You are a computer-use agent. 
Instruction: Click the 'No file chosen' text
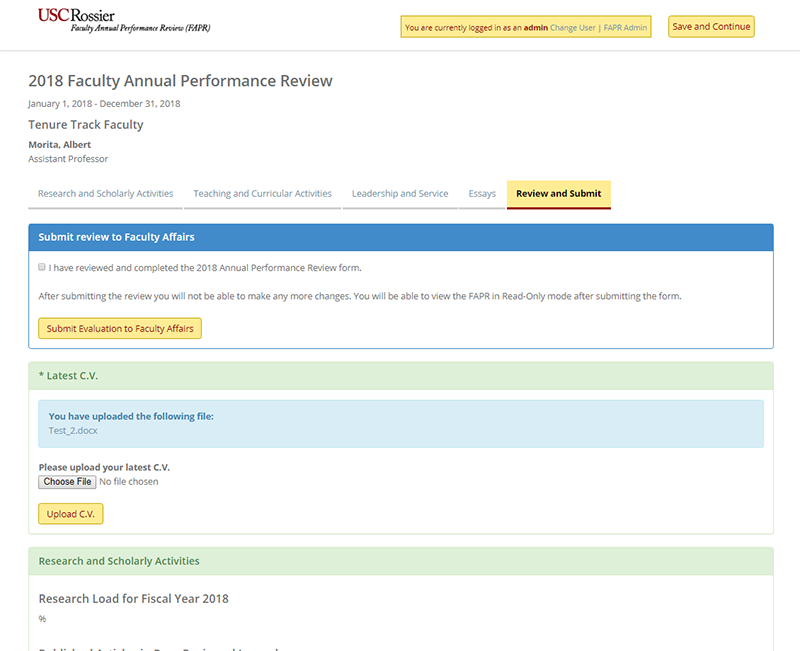(x=129, y=482)
